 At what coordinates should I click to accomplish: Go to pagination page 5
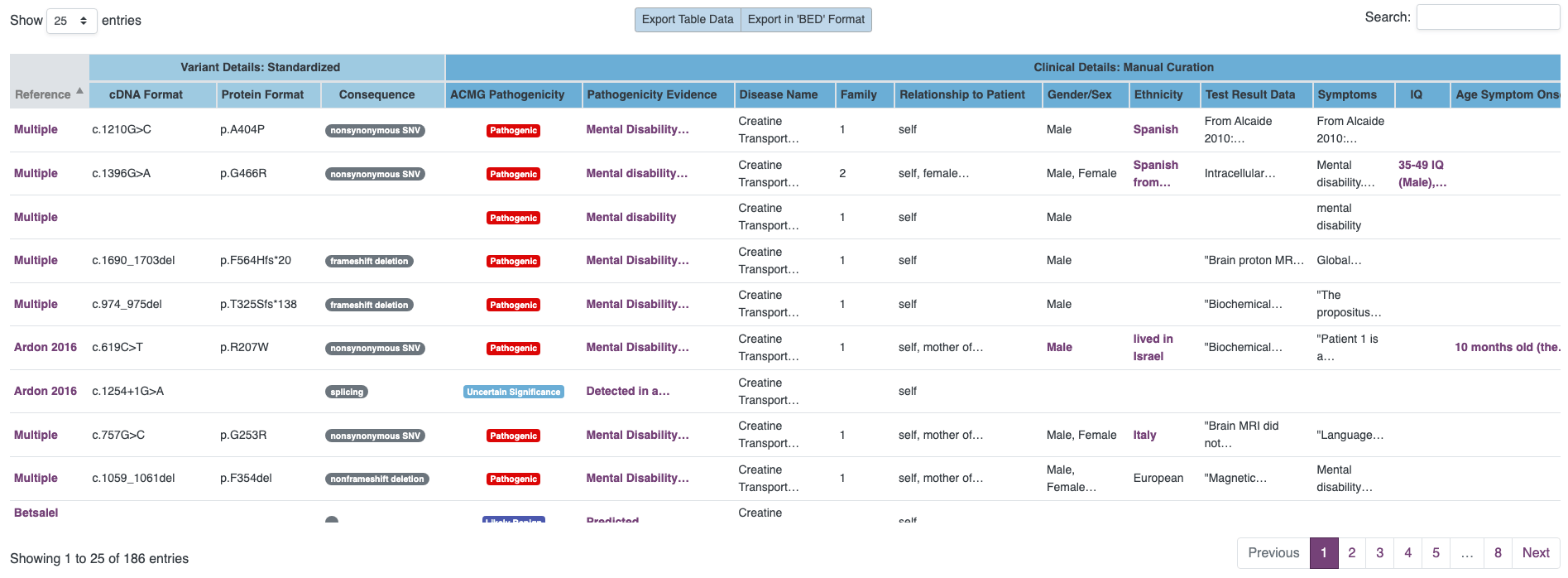1436,553
